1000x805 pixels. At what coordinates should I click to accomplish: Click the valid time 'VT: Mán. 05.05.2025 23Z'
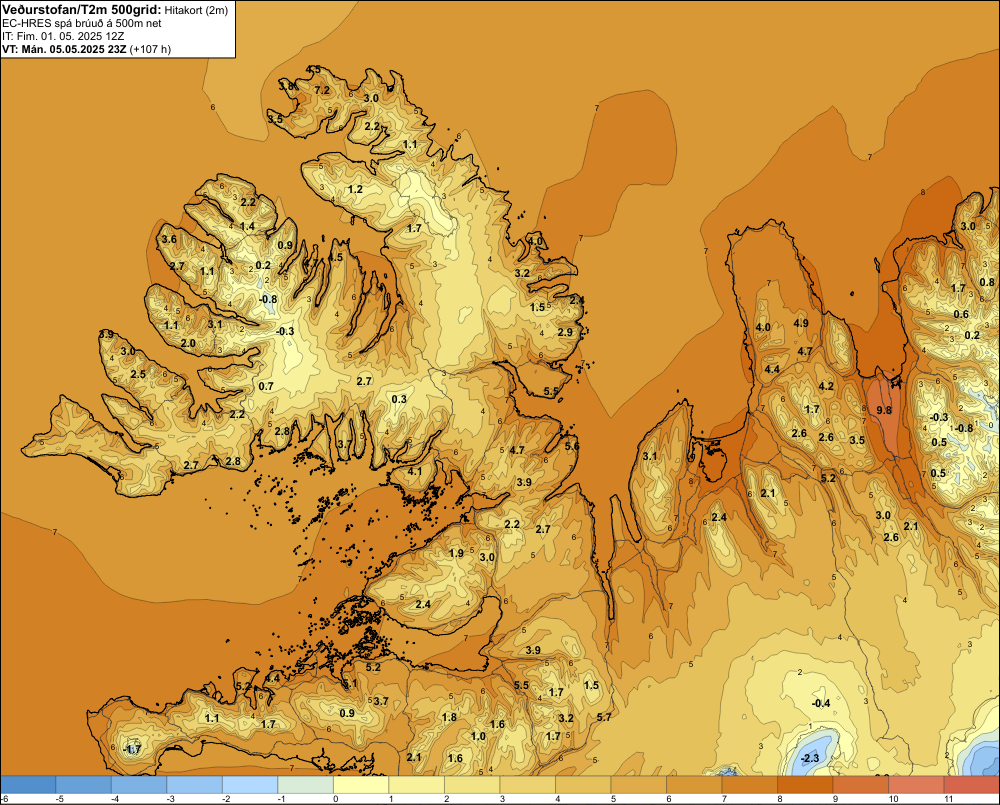64,49
